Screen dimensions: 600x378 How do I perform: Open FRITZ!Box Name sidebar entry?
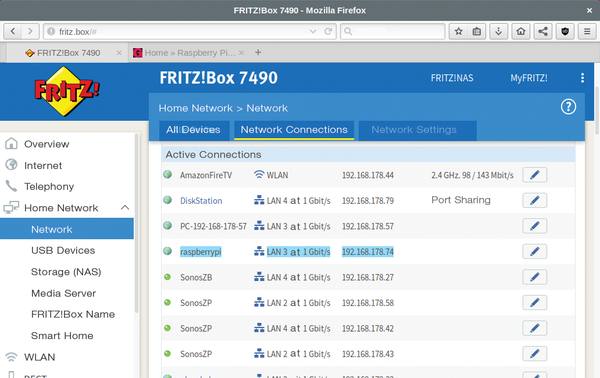click(x=73, y=314)
